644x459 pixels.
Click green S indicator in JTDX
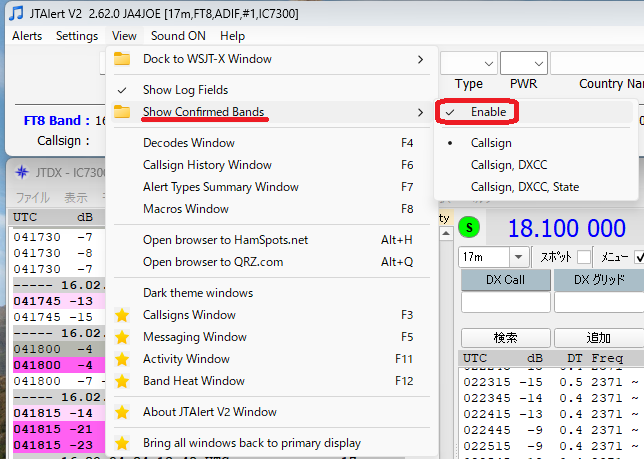click(469, 227)
